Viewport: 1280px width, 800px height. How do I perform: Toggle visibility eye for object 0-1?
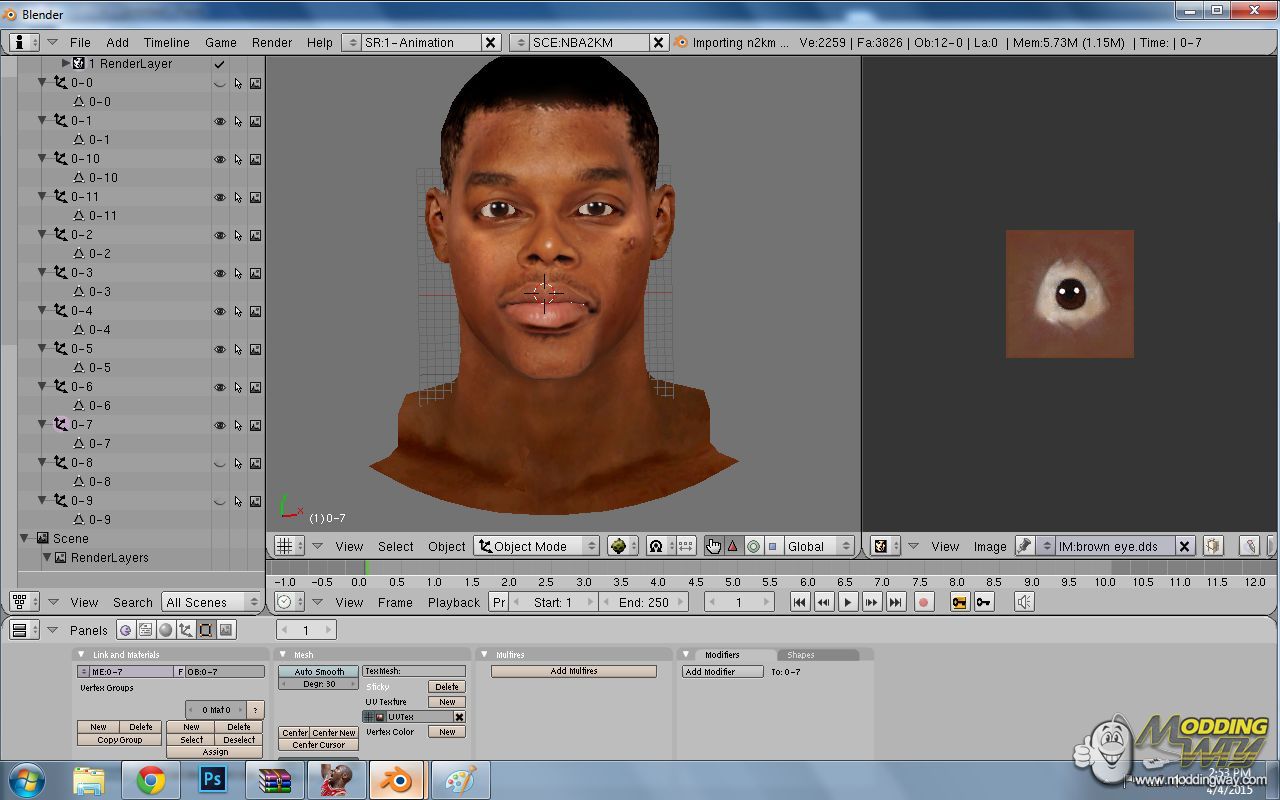pos(220,121)
